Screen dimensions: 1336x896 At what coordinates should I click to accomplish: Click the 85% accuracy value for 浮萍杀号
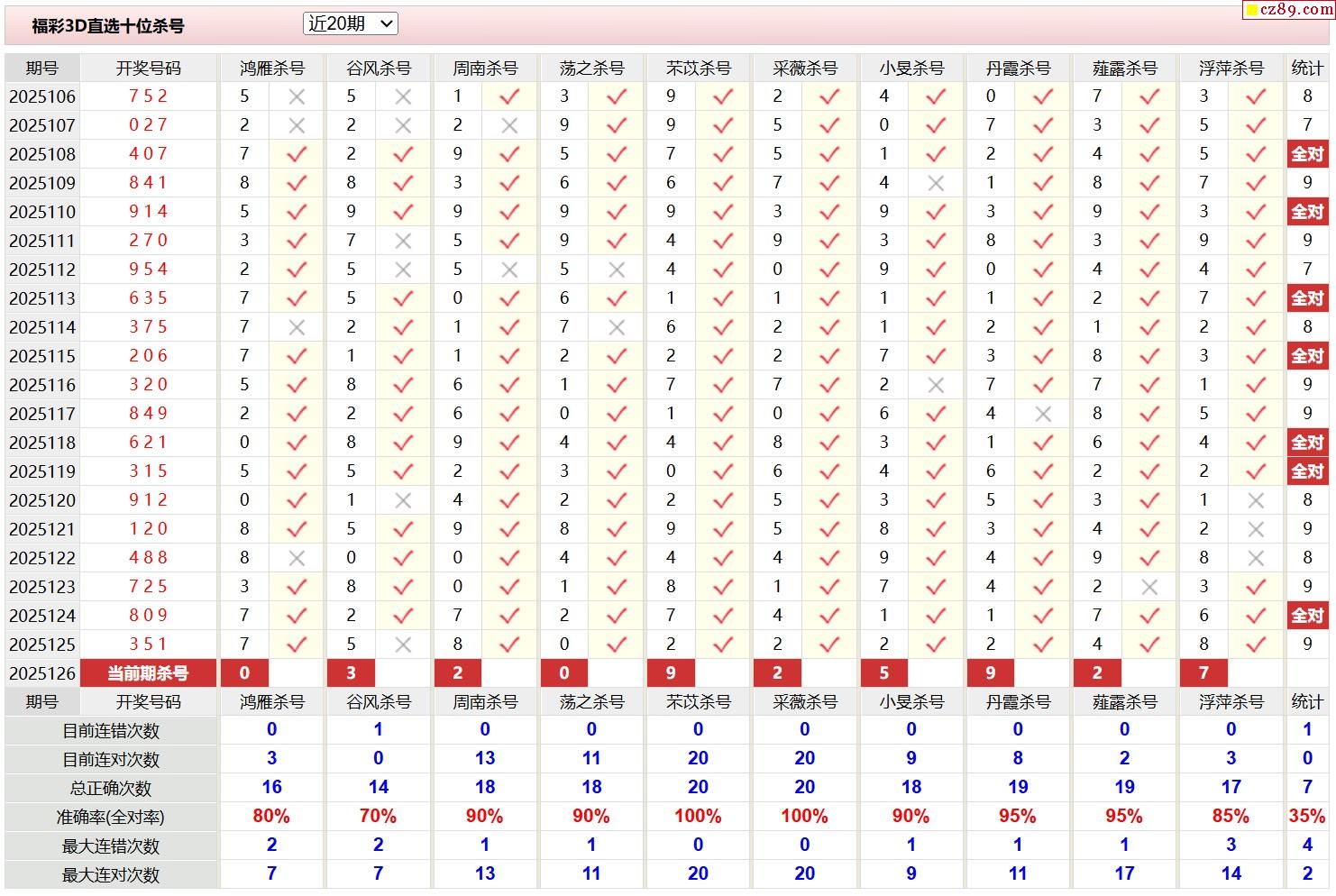(1231, 817)
